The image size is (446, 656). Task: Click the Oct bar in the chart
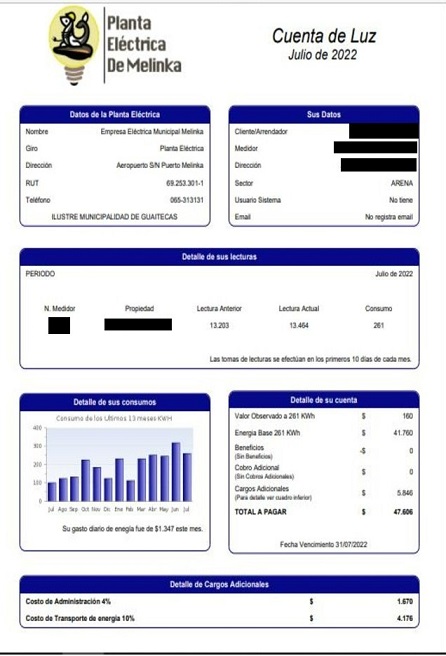pos(86,481)
